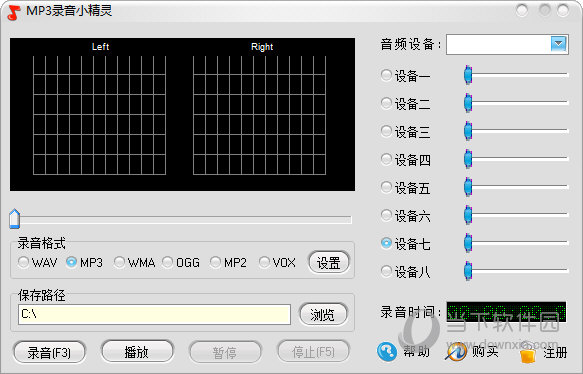Click the 播放 play button
The width and height of the screenshot is (583, 374).
pyautogui.click(x=137, y=351)
